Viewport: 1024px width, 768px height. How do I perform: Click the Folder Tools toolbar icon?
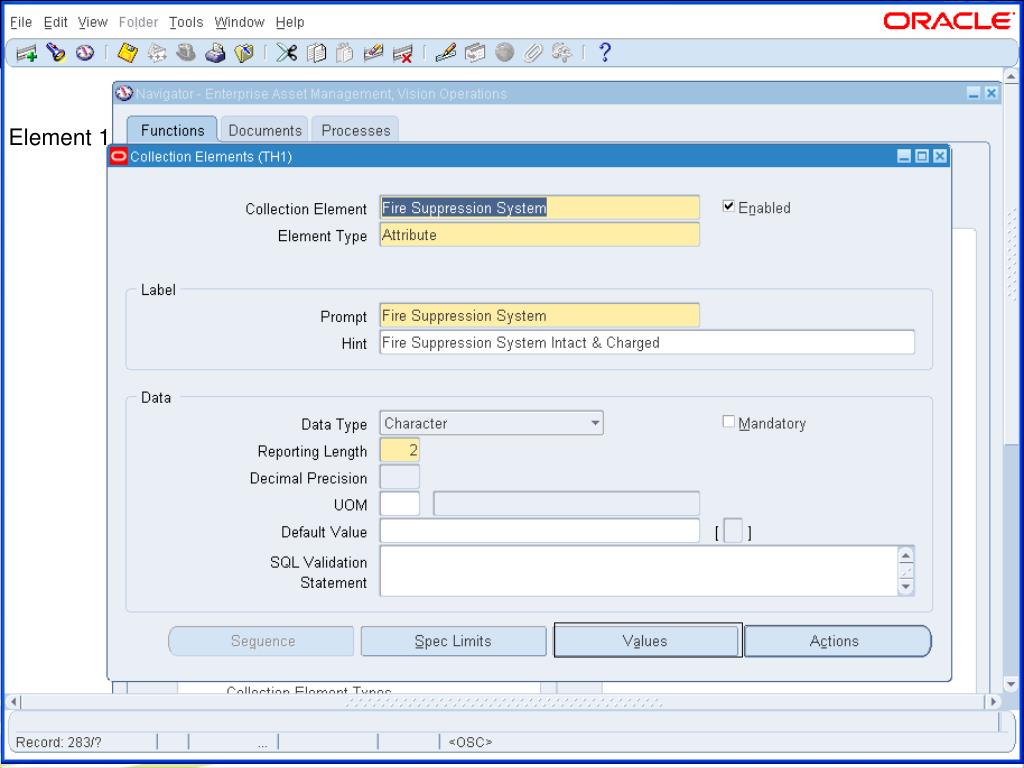pos(562,53)
